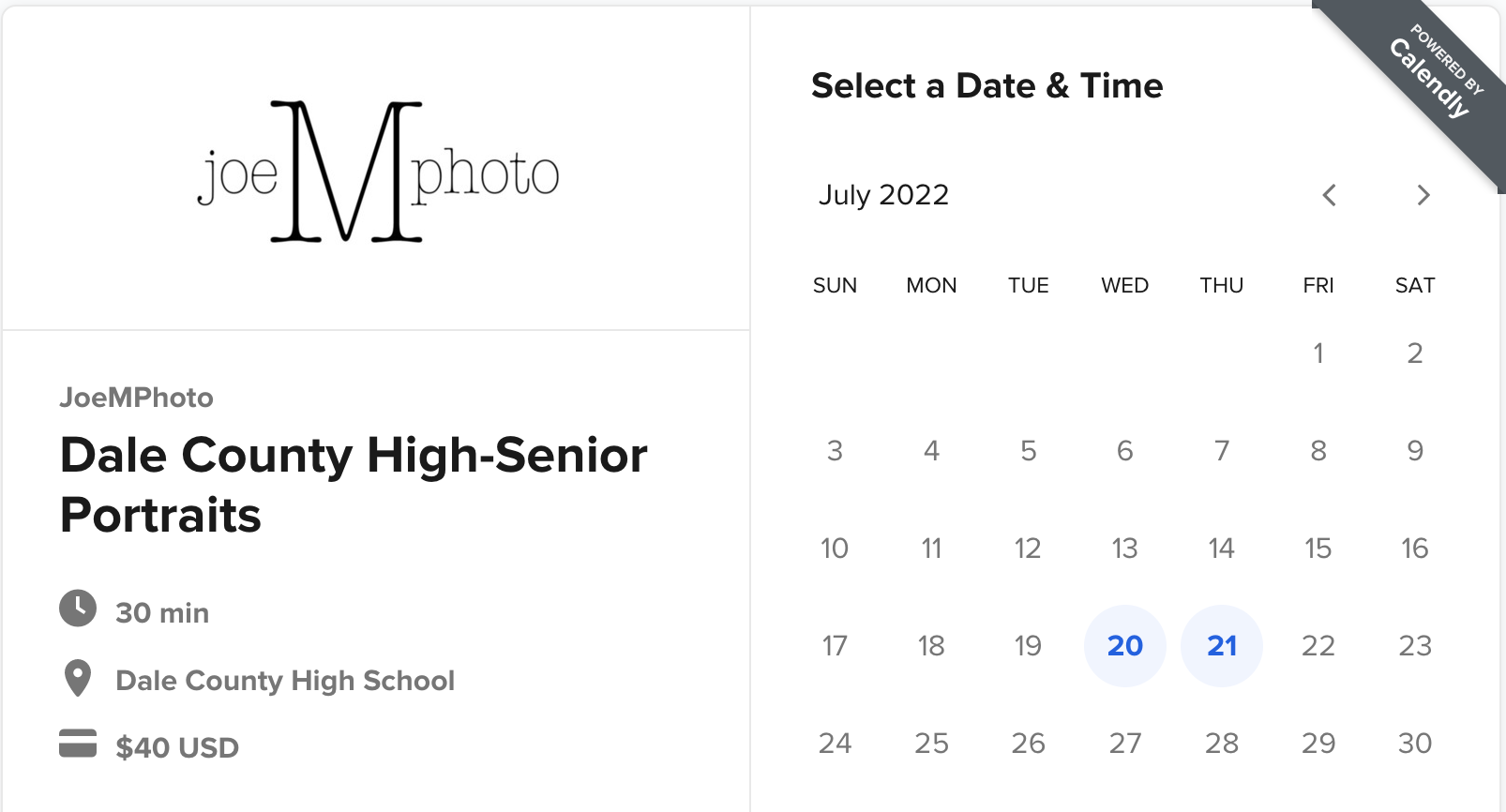Click the Dale County High-Senior Portraits title
Viewport: 1506px width, 812px height.
(x=354, y=485)
